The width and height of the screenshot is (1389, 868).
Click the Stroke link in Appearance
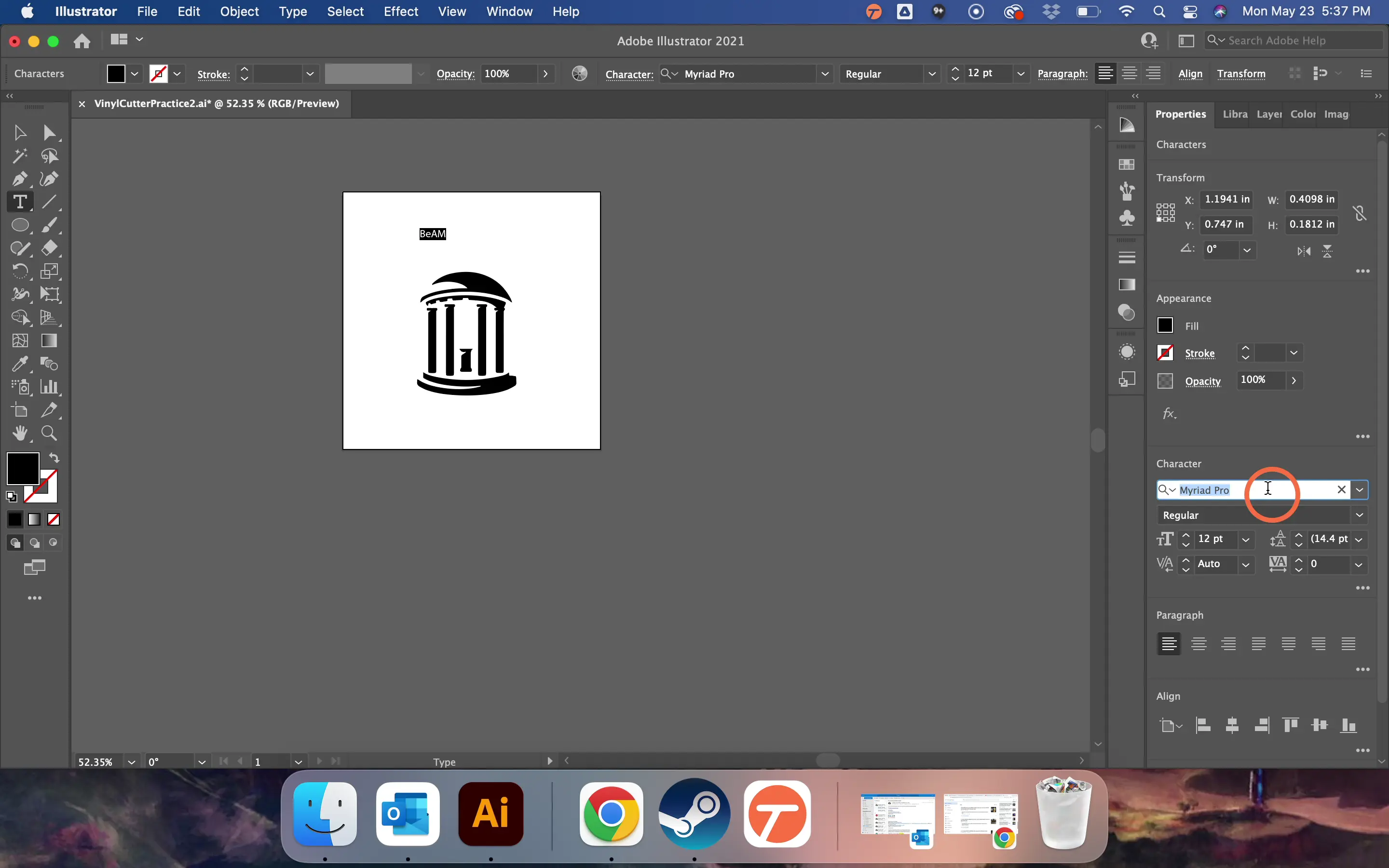point(1199,353)
